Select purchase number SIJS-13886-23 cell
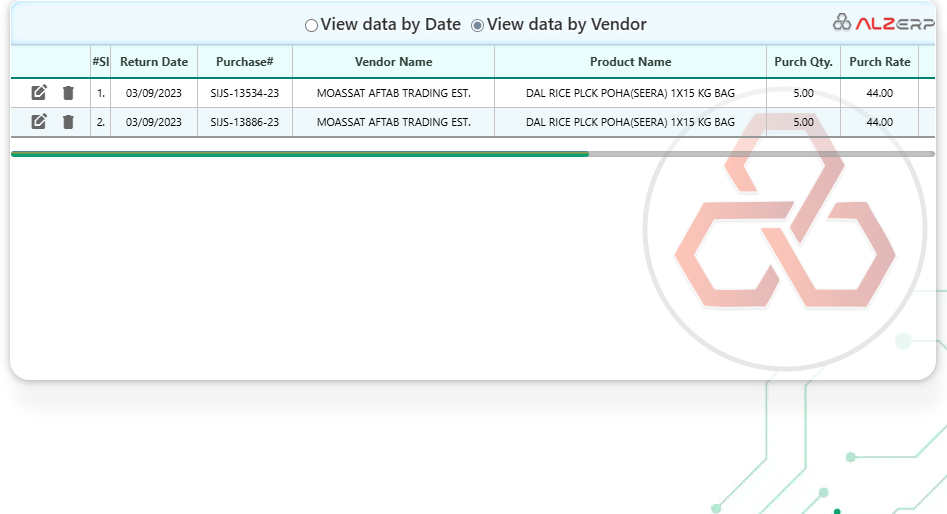The image size is (947, 514). 245,122
